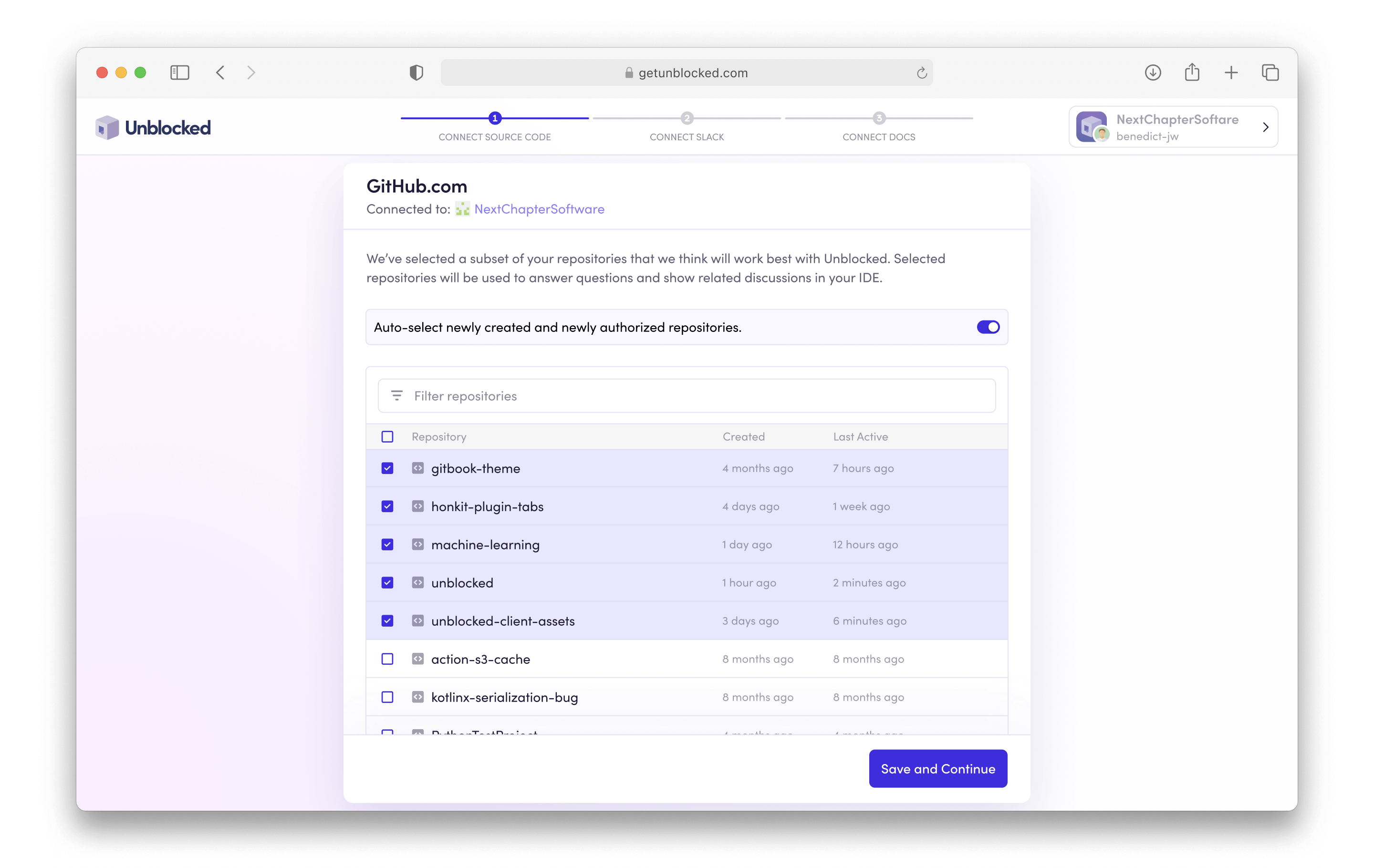Click step 2 progress marker

[687, 118]
